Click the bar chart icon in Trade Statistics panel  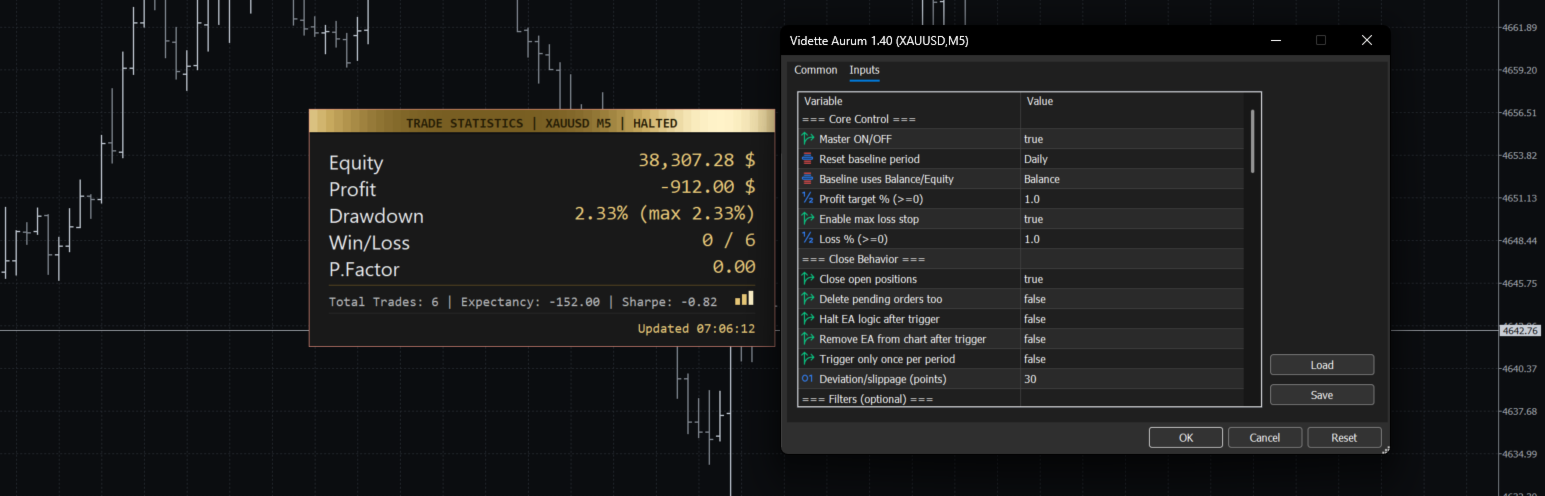pyautogui.click(x=745, y=298)
